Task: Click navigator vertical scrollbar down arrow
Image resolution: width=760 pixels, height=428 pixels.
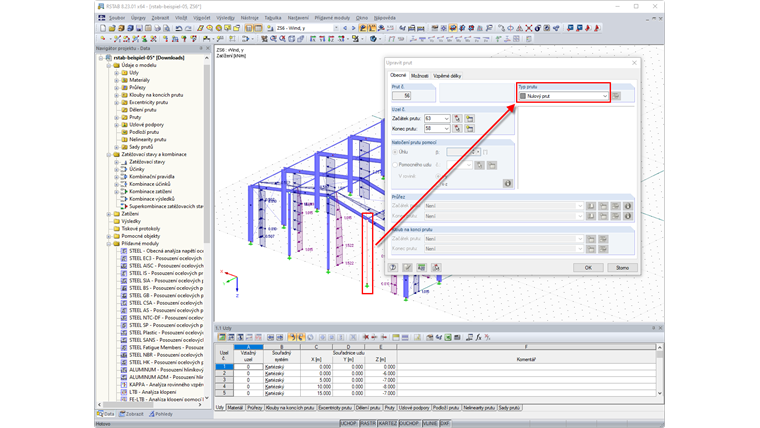Action: 207,398
